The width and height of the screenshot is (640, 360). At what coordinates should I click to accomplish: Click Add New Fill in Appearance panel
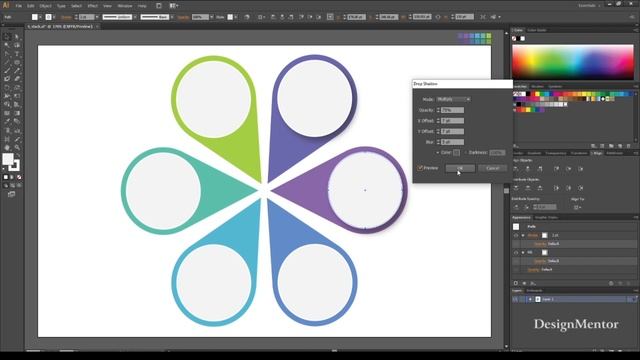click(x=524, y=283)
